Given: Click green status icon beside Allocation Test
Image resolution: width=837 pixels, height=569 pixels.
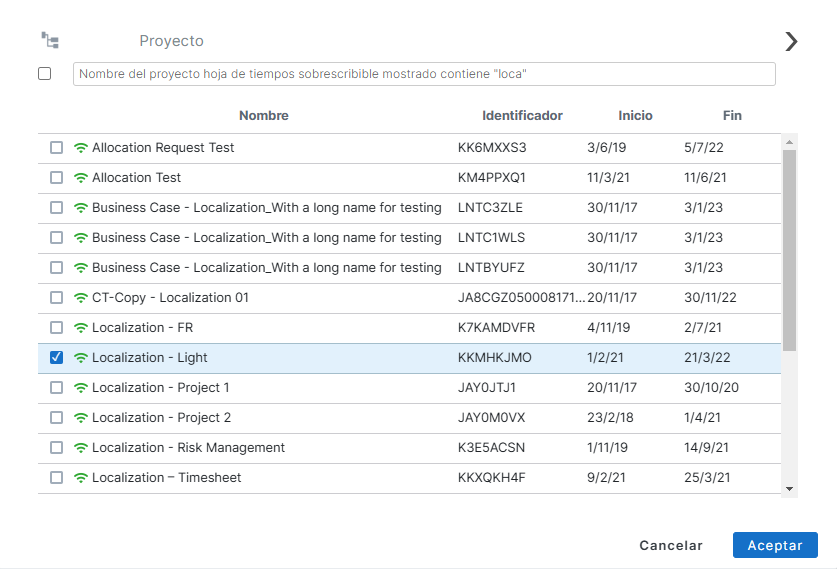Looking at the screenshot, I should pyautogui.click(x=81, y=178).
